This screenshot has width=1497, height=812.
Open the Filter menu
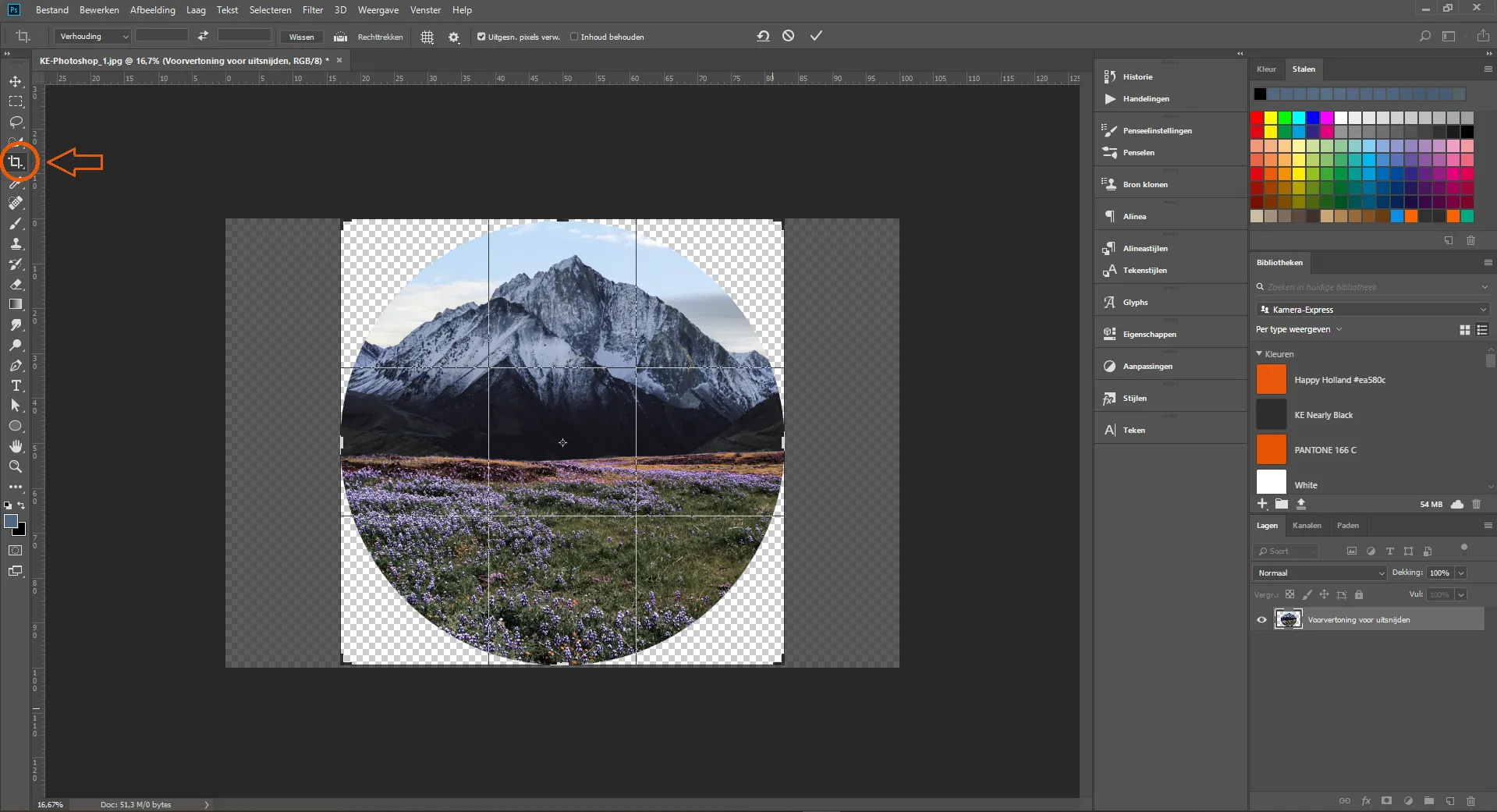coord(313,10)
